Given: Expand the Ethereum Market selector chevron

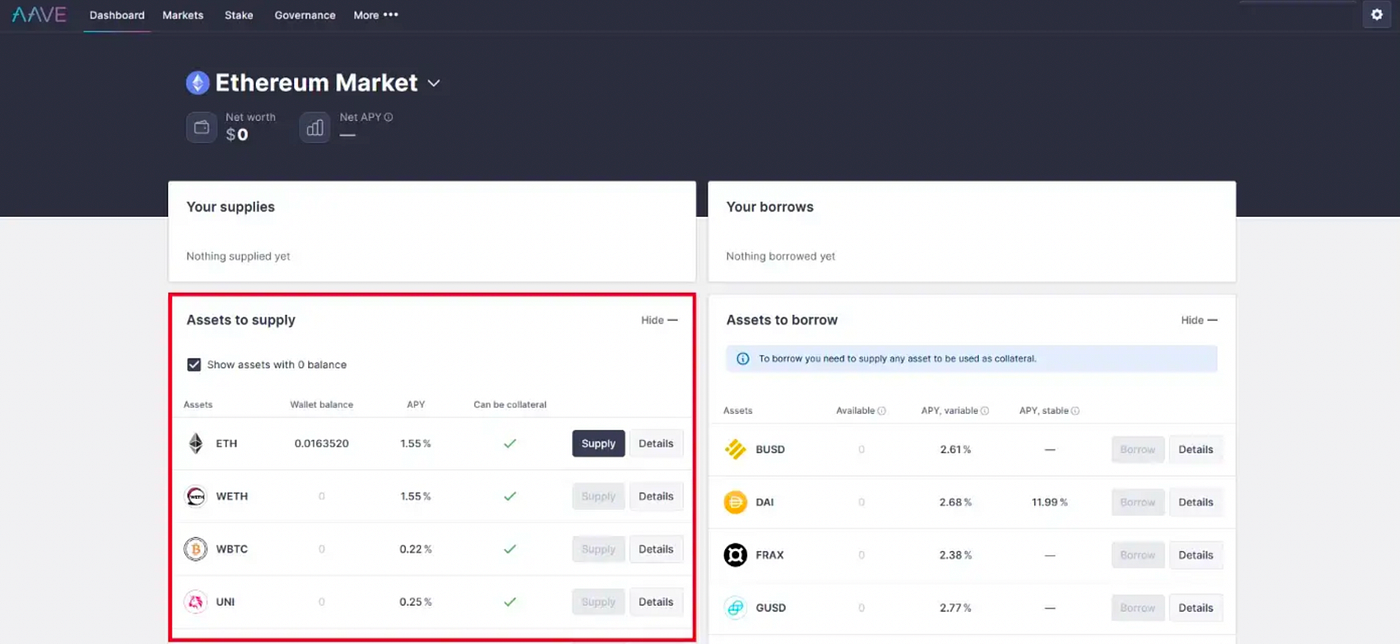Looking at the screenshot, I should click(434, 84).
